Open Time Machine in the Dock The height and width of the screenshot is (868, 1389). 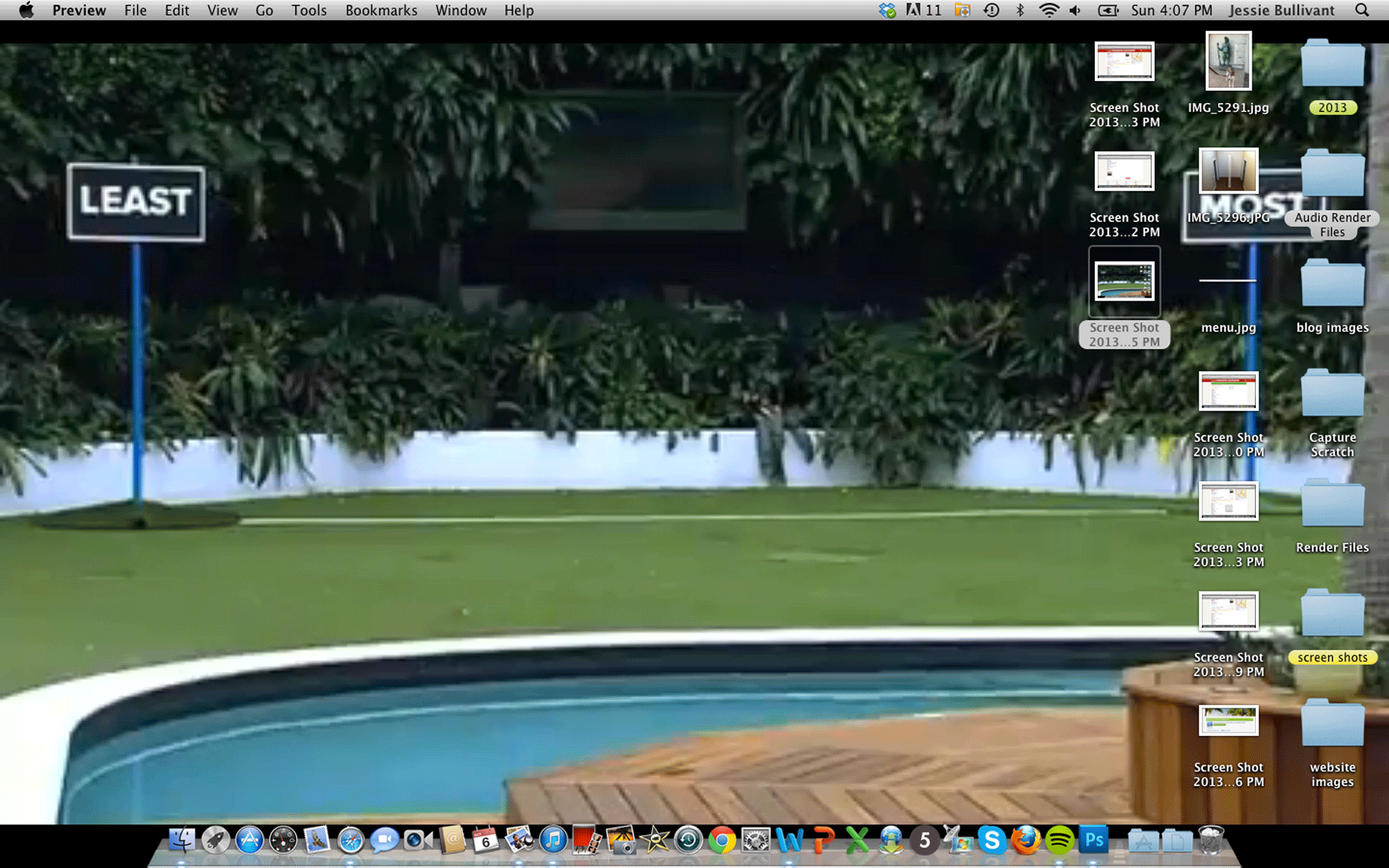[689, 840]
